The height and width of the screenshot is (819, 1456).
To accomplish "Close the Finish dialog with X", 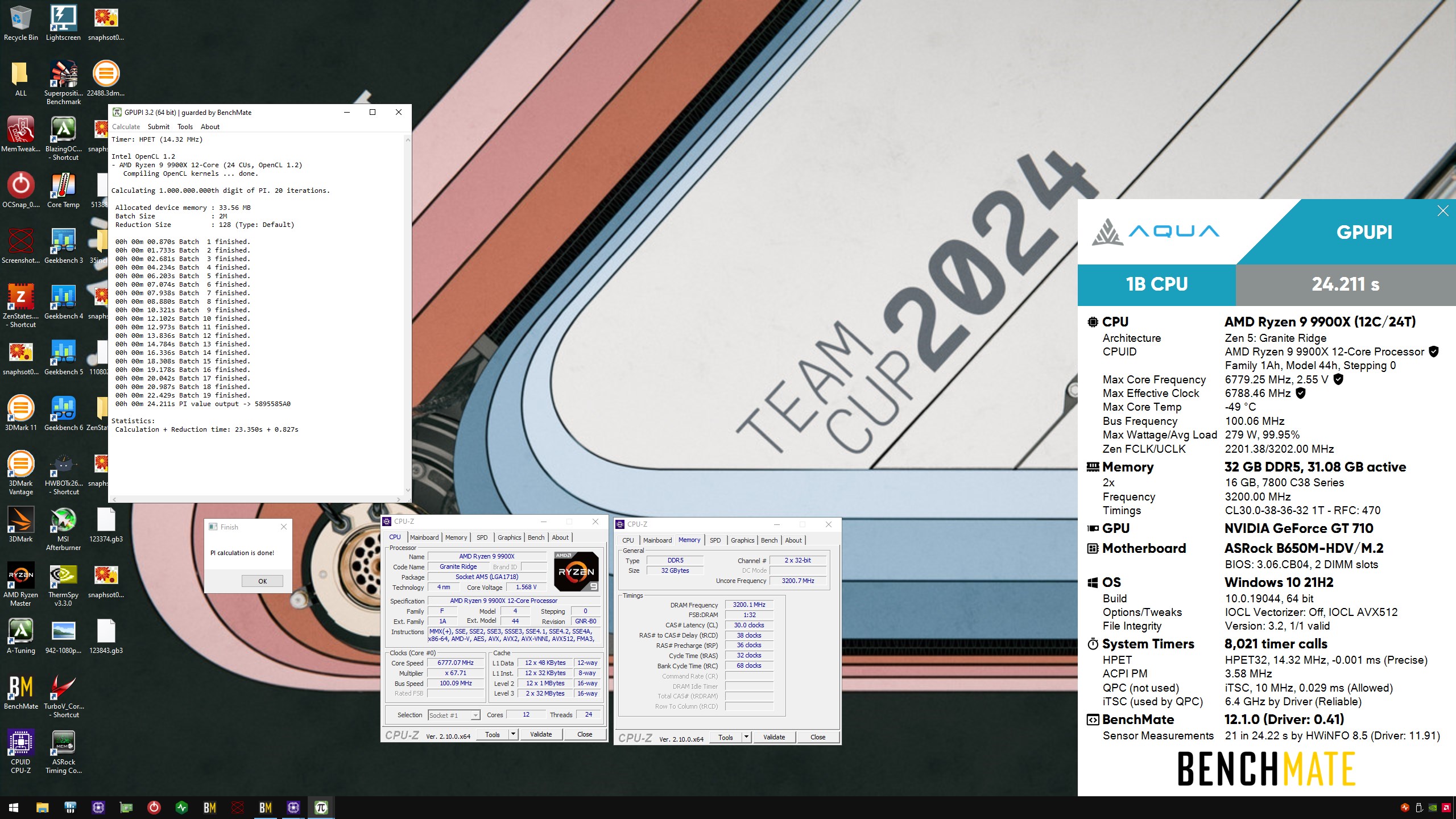I will click(x=284, y=527).
